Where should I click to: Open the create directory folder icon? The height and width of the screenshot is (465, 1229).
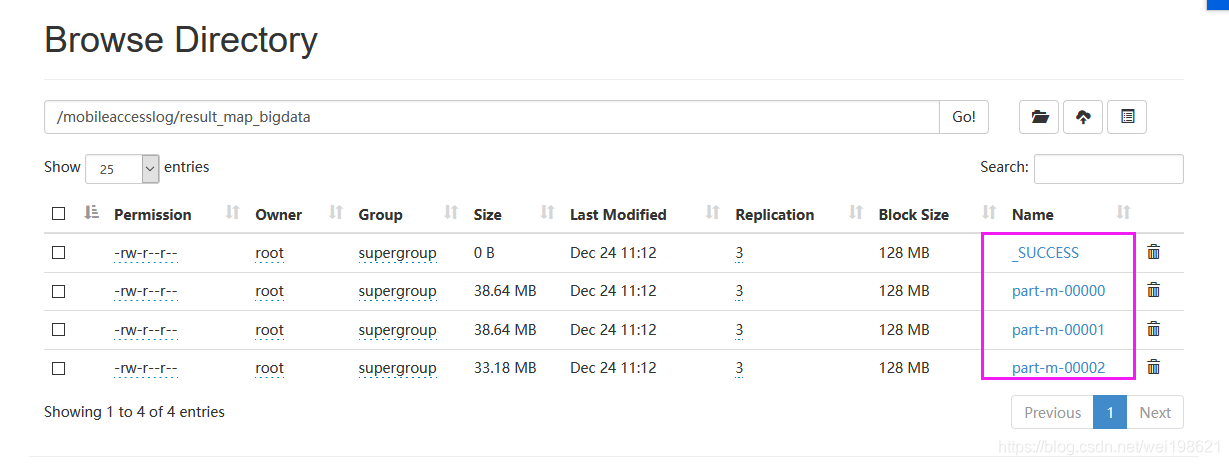[x=1039, y=117]
